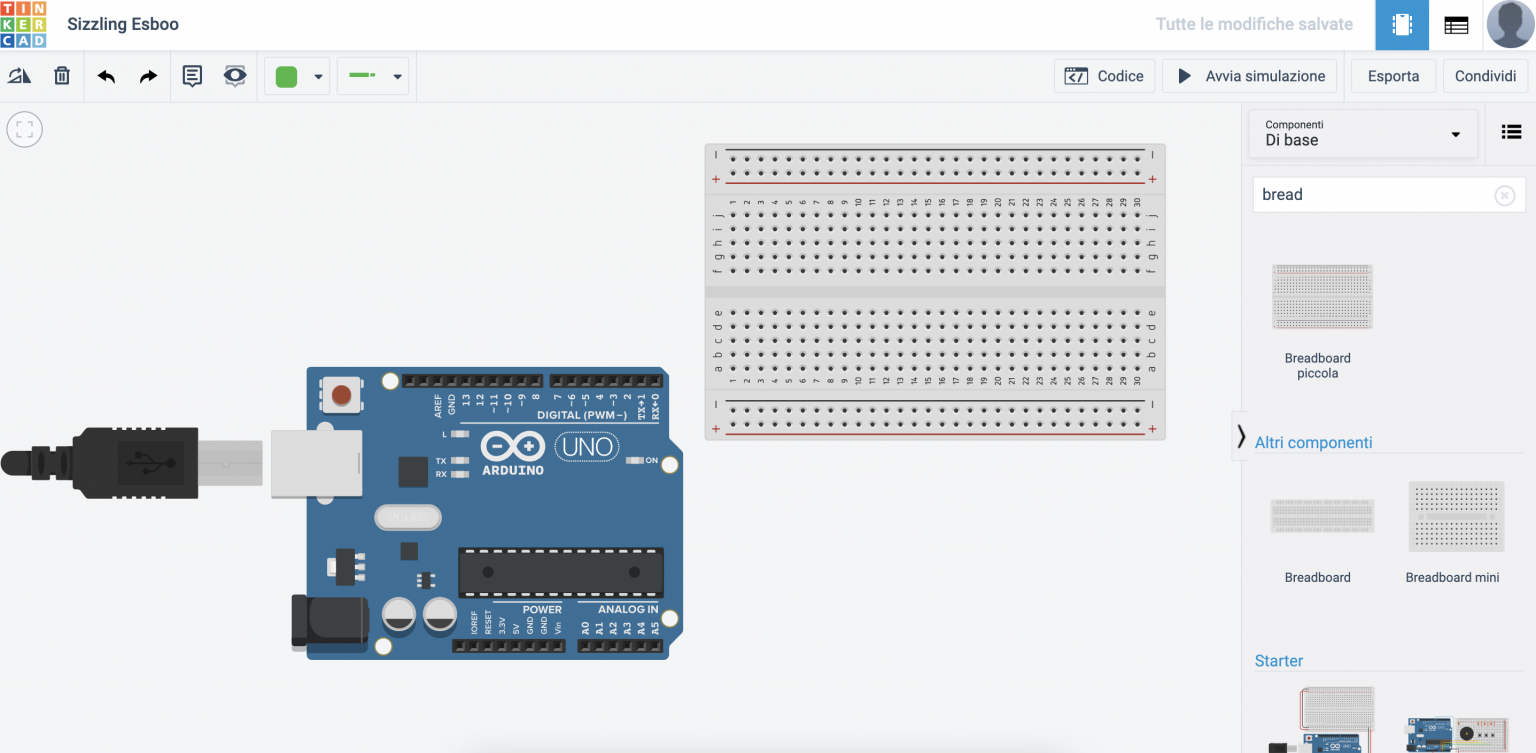
Task: Open the components list panel icon
Action: (1511, 131)
